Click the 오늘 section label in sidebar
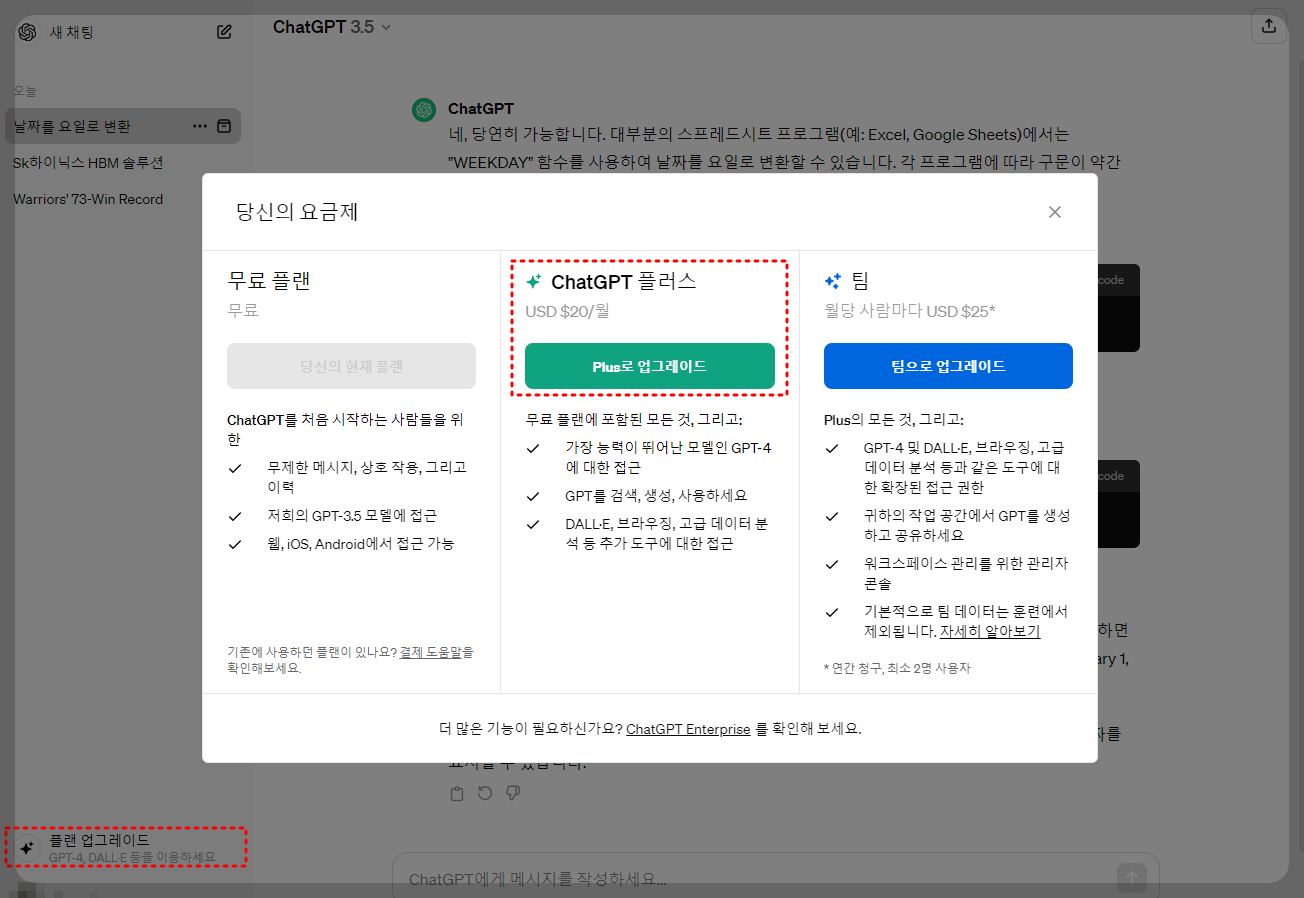1304x898 pixels. pos(25,91)
